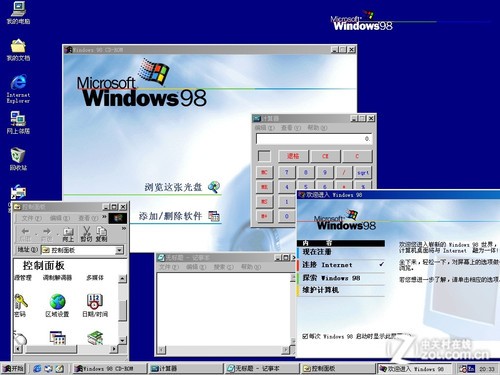Screen dimensions: 500x375
Task: Open Calculator Edit menu
Action: (x=265, y=128)
